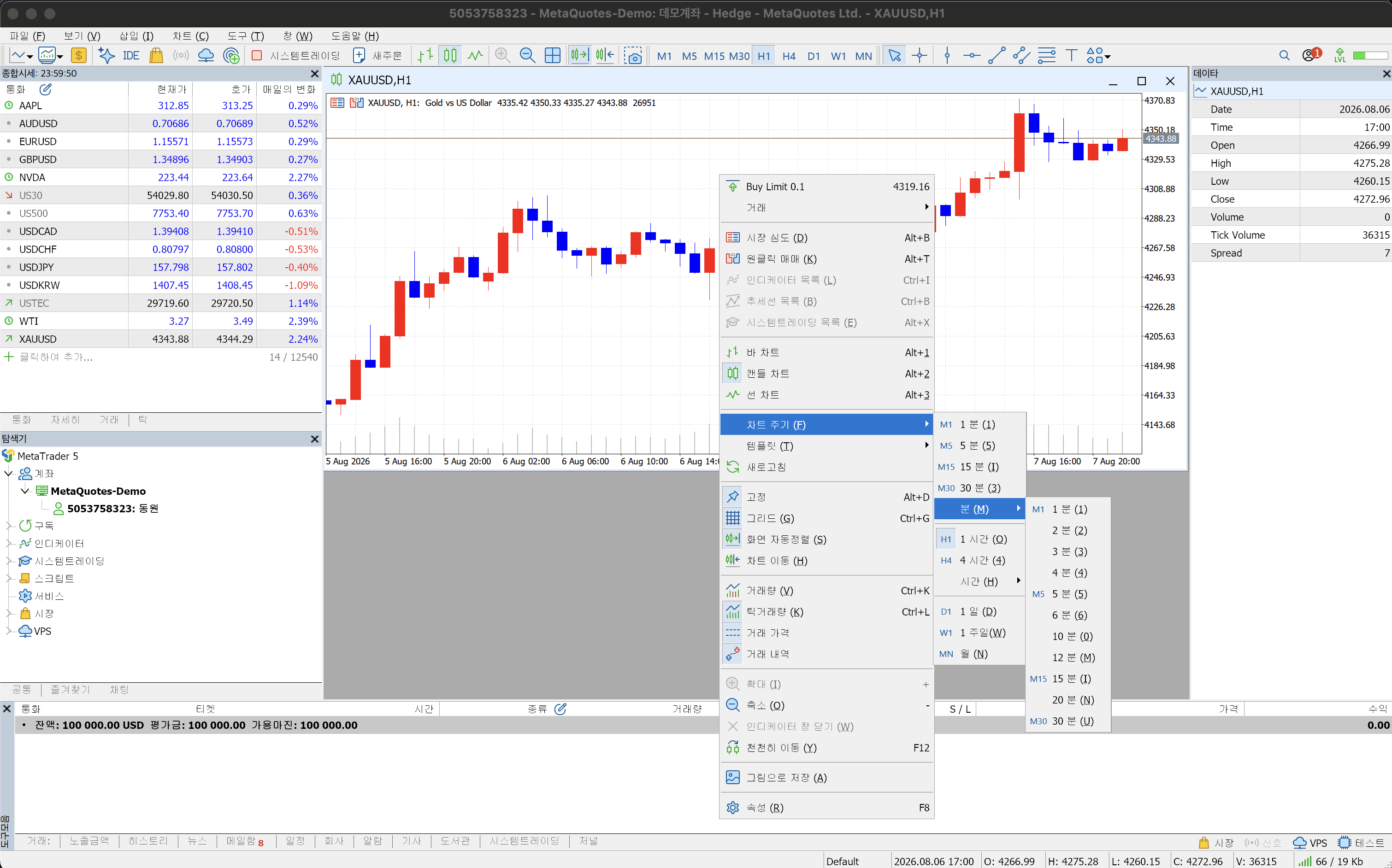Expand the Hours (시간 H) submenu
Screen dimensions: 1392x868
[x=979, y=581]
